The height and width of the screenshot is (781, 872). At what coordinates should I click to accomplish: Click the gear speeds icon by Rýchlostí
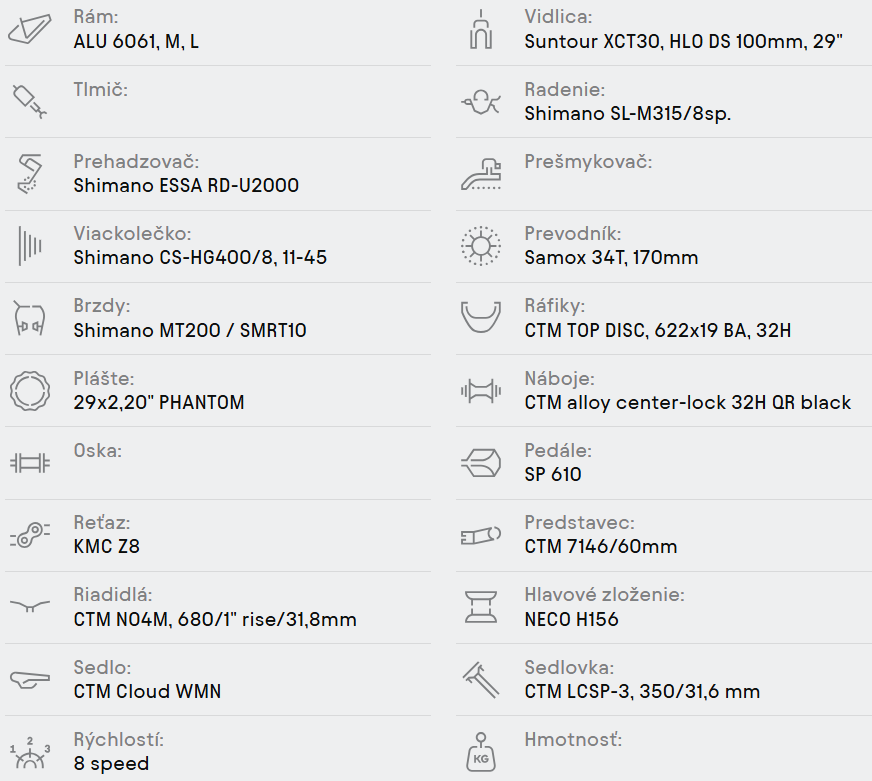click(29, 753)
